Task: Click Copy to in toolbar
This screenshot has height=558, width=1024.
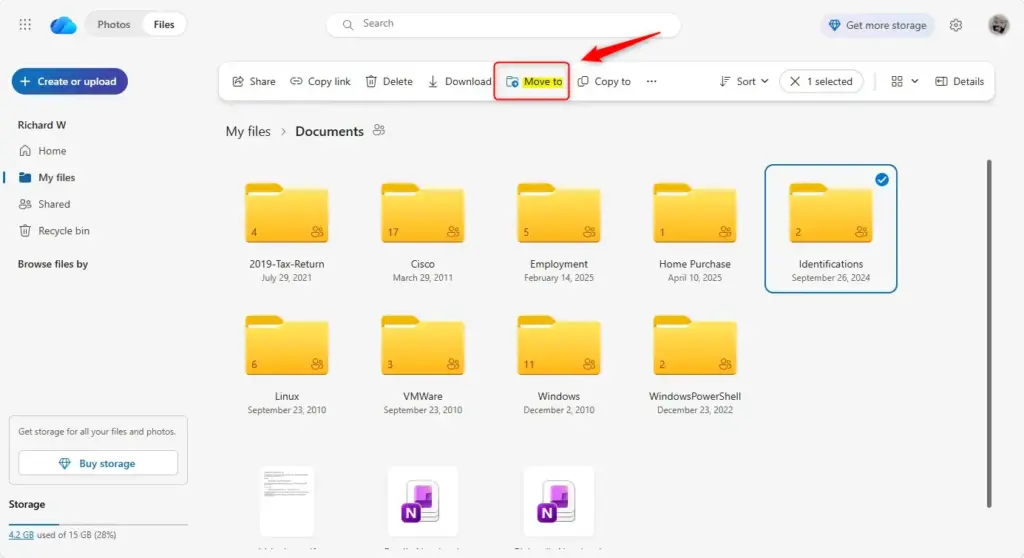Action: (604, 81)
